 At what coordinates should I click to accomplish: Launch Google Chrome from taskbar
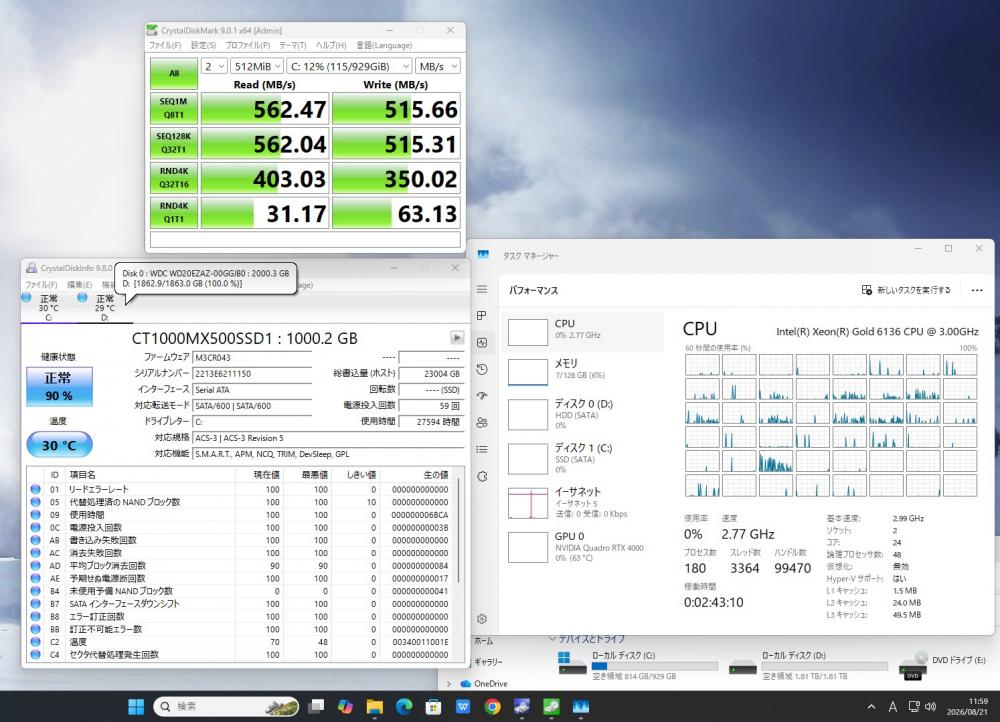pos(492,706)
